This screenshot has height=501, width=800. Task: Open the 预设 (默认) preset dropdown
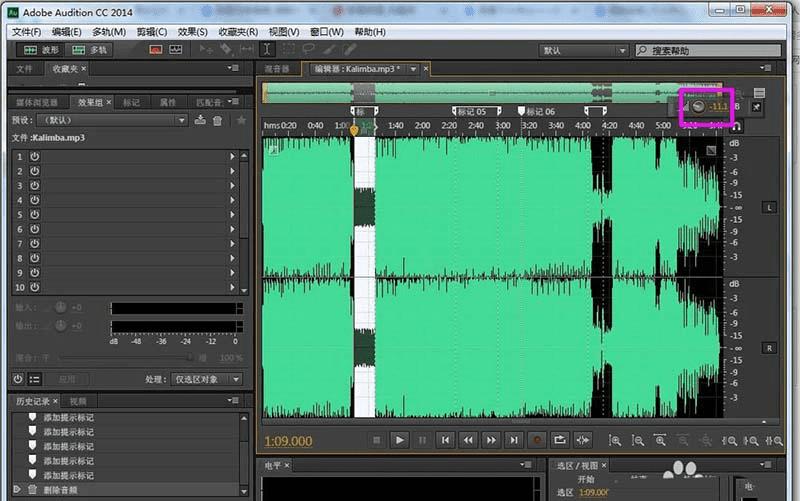tap(112, 121)
